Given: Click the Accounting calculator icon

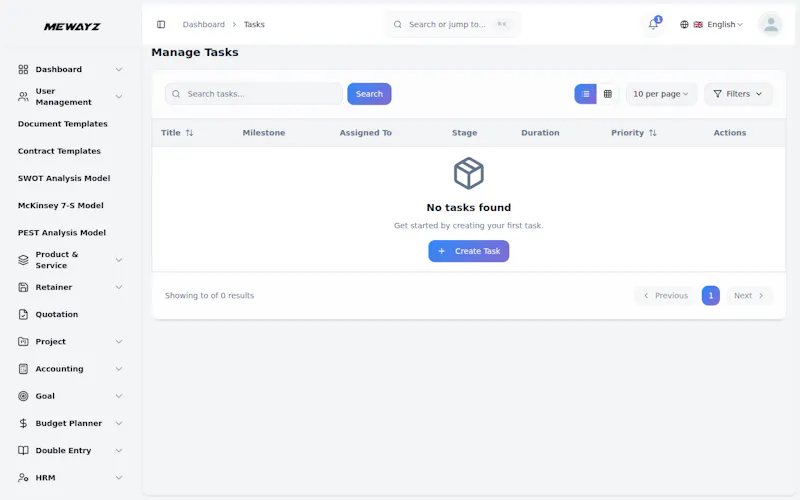Looking at the screenshot, I should click(23, 369).
